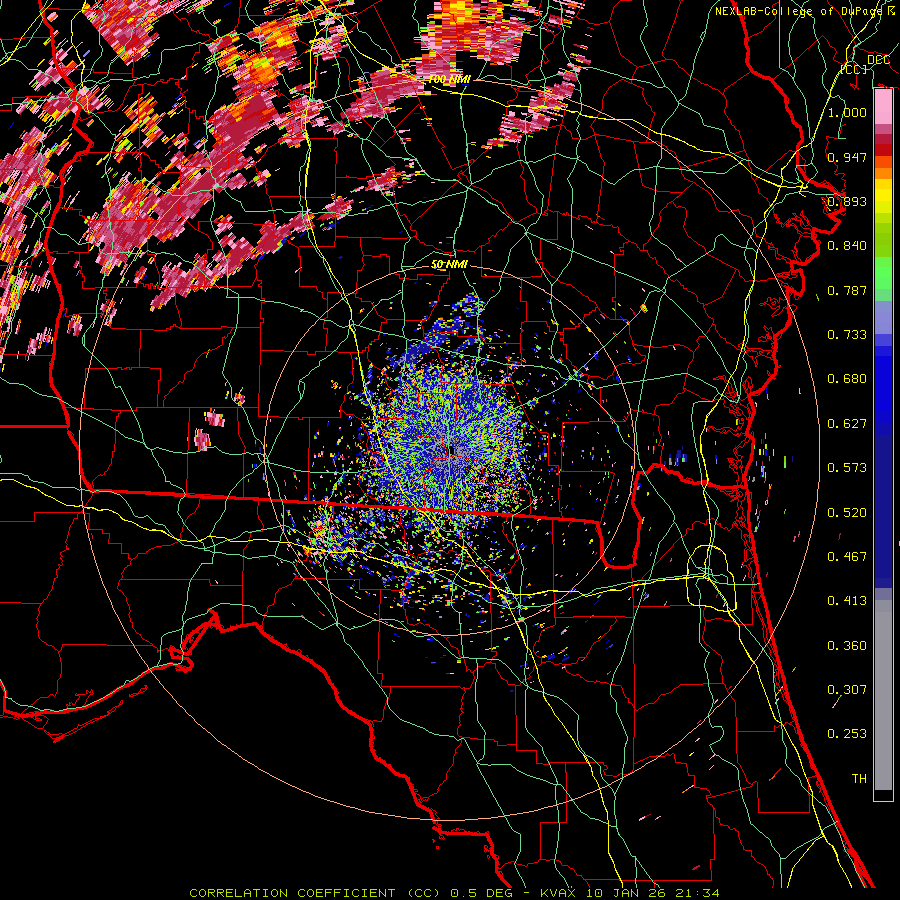Click the [CC] label above the color scale

[854, 69]
